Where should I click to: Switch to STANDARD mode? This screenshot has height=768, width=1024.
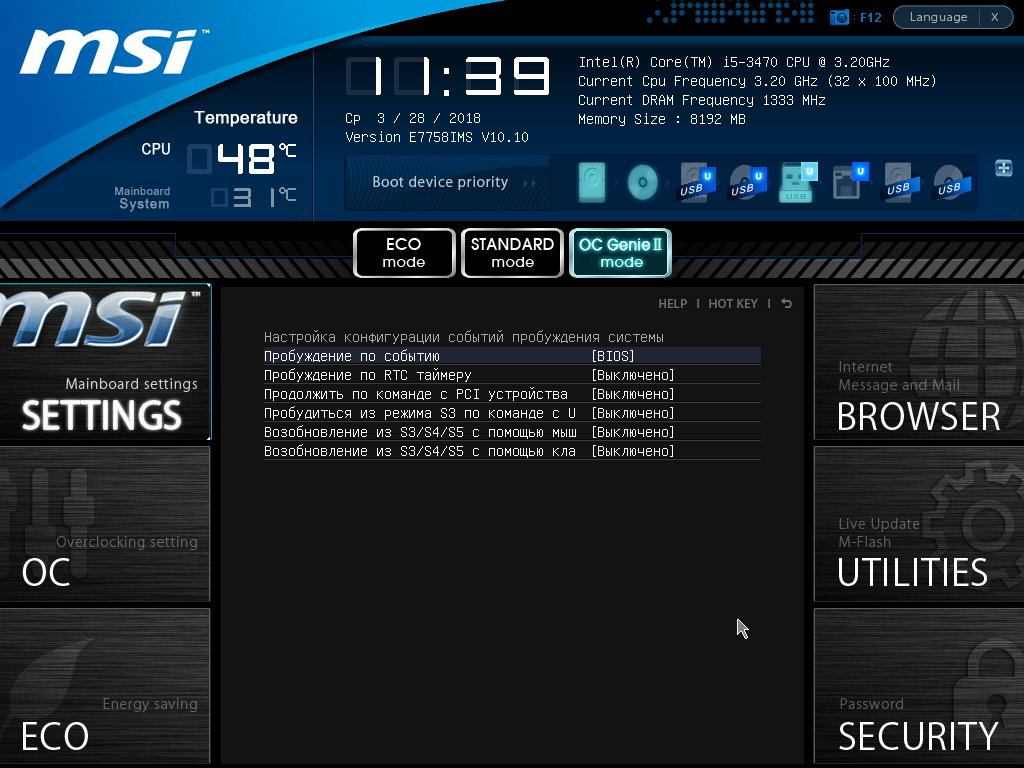point(512,253)
